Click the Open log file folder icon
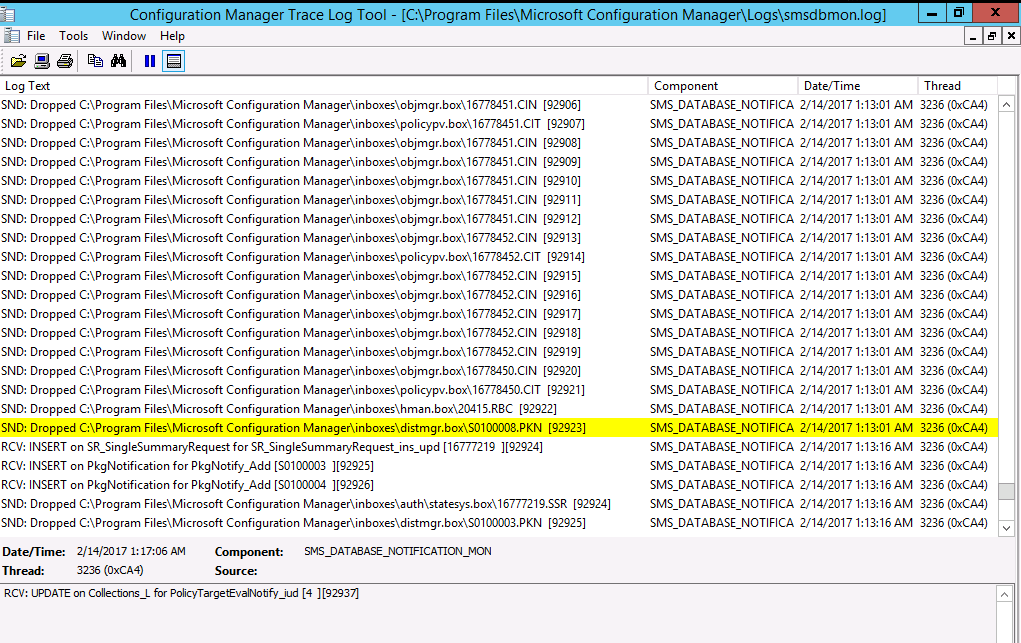This screenshot has height=643, width=1021. 18,61
